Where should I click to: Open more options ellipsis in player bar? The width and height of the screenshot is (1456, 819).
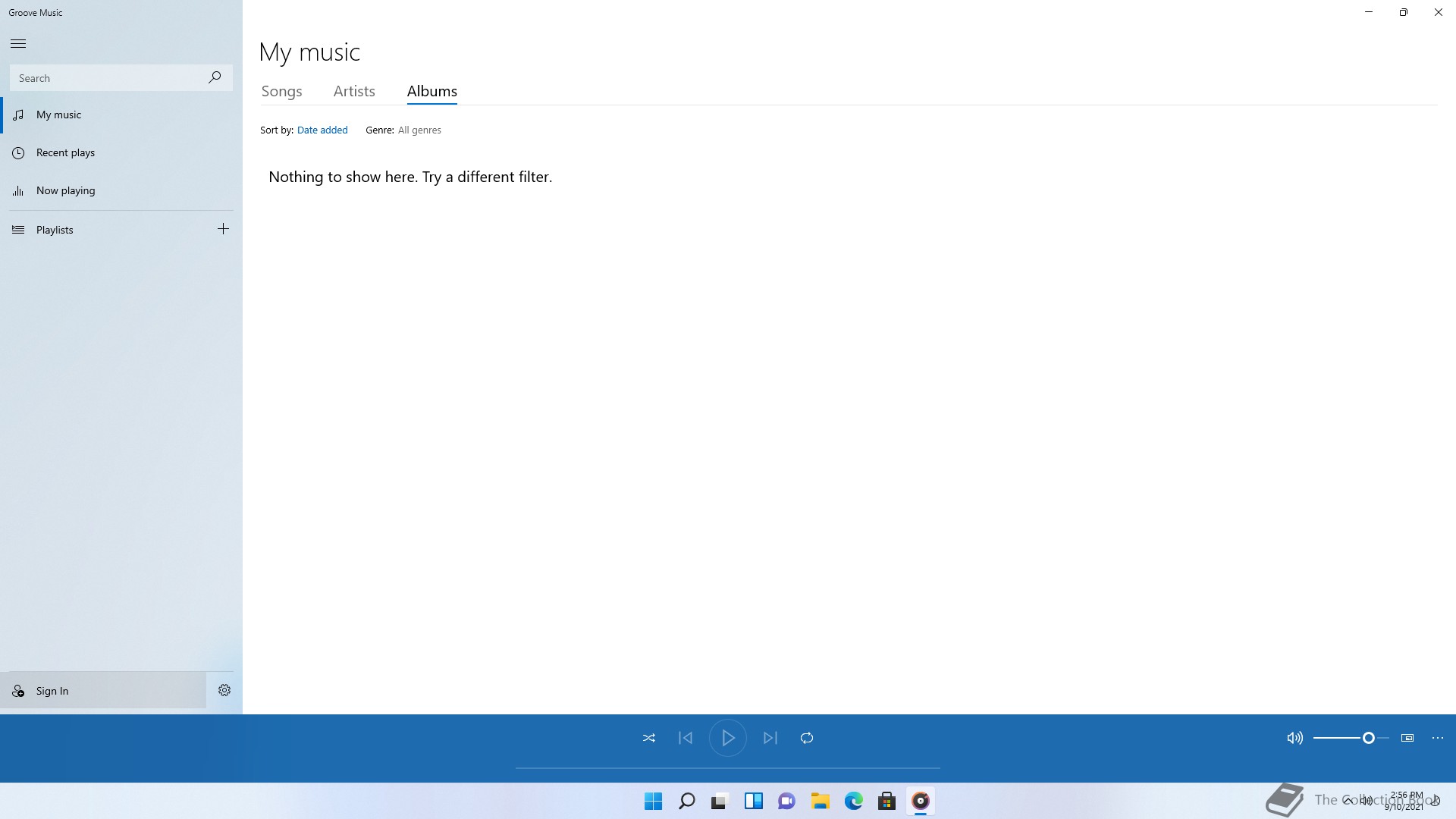(x=1438, y=738)
